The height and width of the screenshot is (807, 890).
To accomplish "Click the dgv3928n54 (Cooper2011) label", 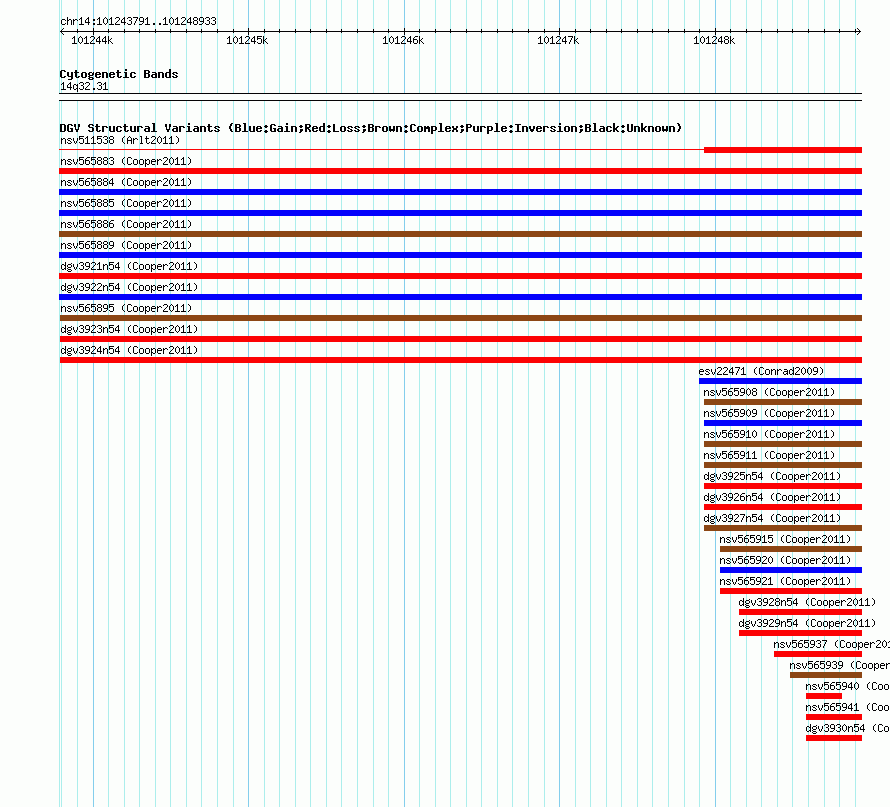I will pyautogui.click(x=807, y=602).
